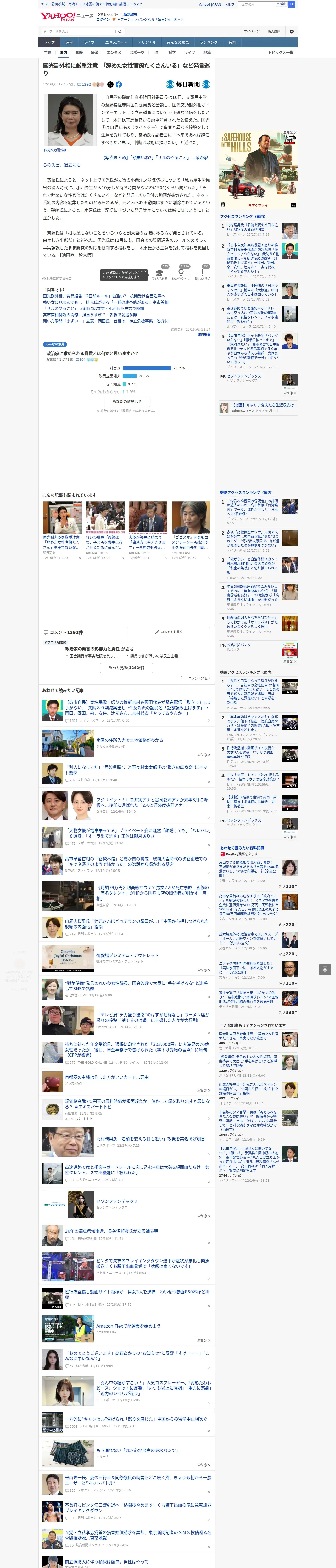This screenshot has height=1568, width=336.
Task: Open the 有料 navigation tab
Action: pos(232,43)
